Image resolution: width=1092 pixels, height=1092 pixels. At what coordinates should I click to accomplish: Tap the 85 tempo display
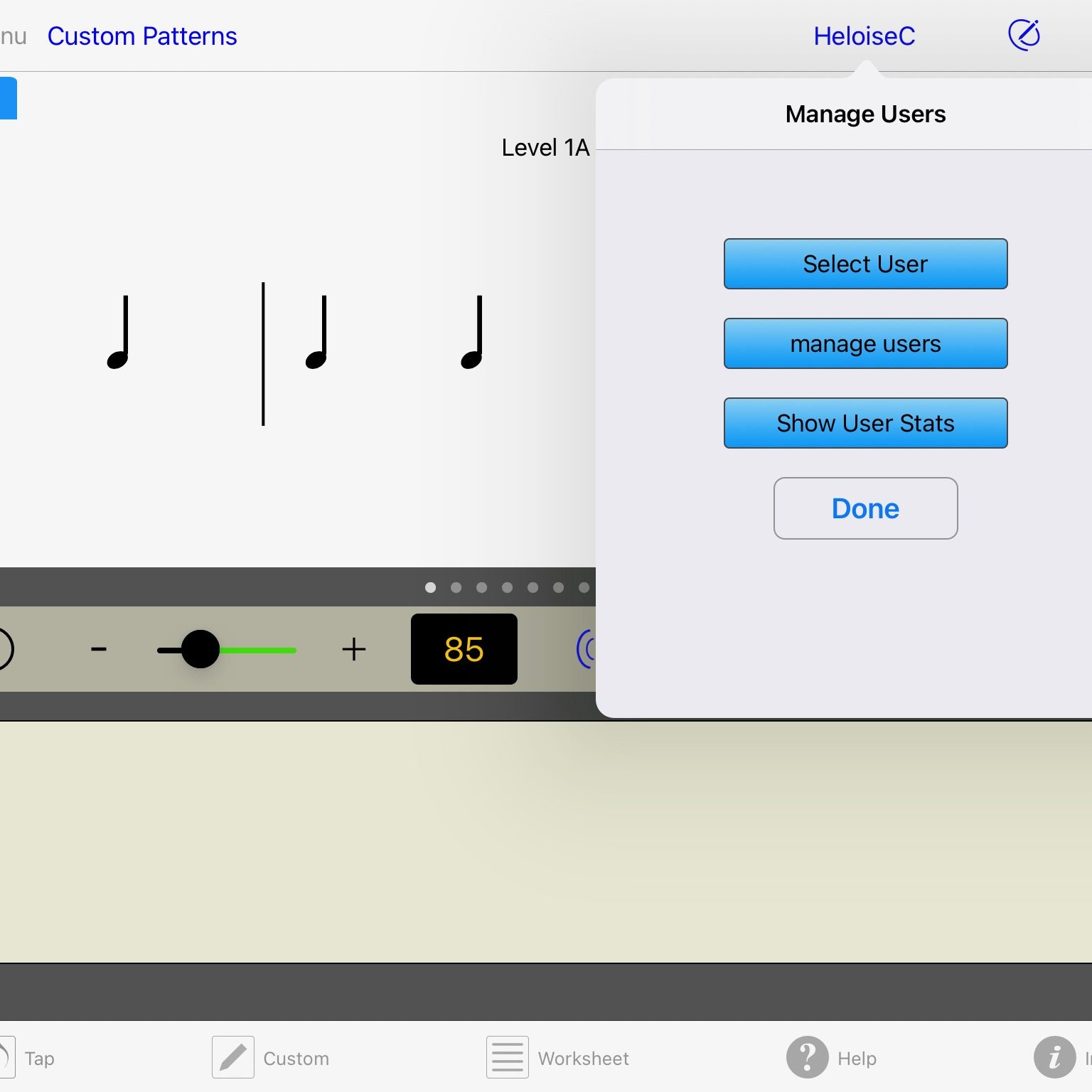pyautogui.click(x=464, y=649)
